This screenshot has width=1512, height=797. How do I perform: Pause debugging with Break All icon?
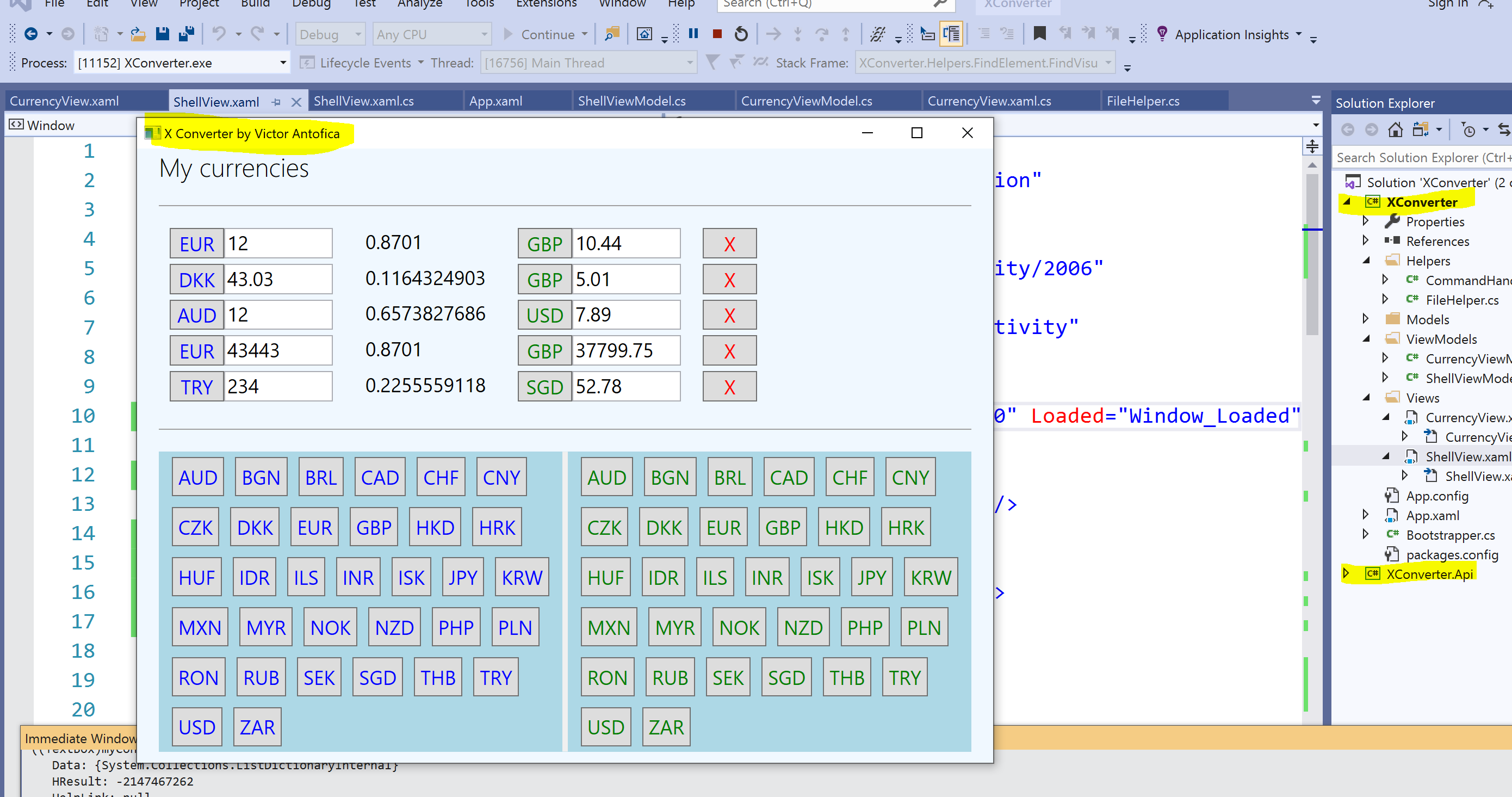693,34
